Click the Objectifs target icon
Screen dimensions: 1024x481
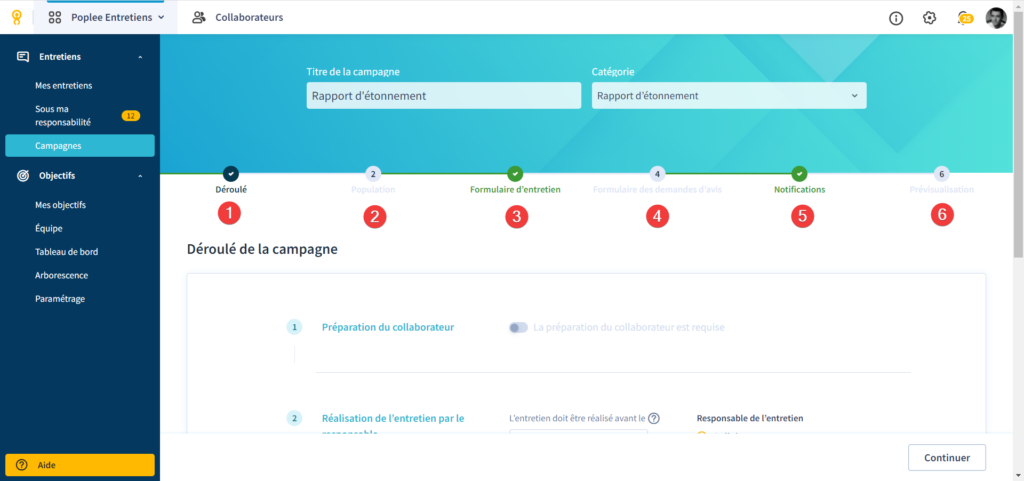pyautogui.click(x=23, y=176)
